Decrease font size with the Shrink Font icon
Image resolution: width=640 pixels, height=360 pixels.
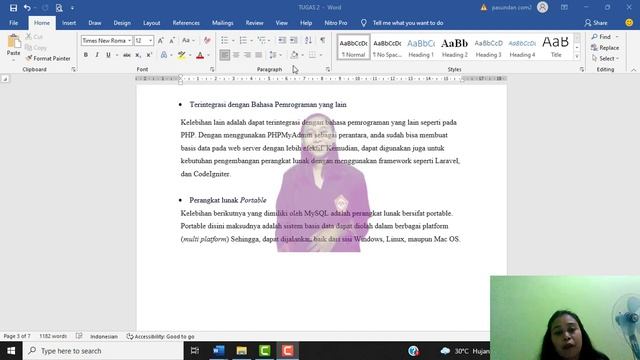click(172, 40)
